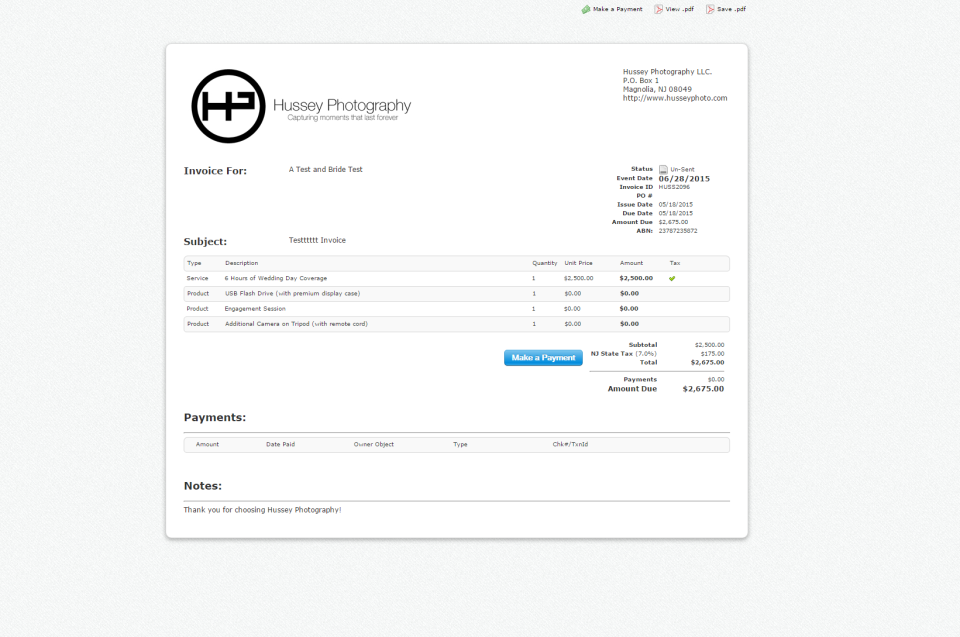This screenshot has height=637, width=960.
Task: Click the event date 06/28/2015
Action: click(x=684, y=179)
